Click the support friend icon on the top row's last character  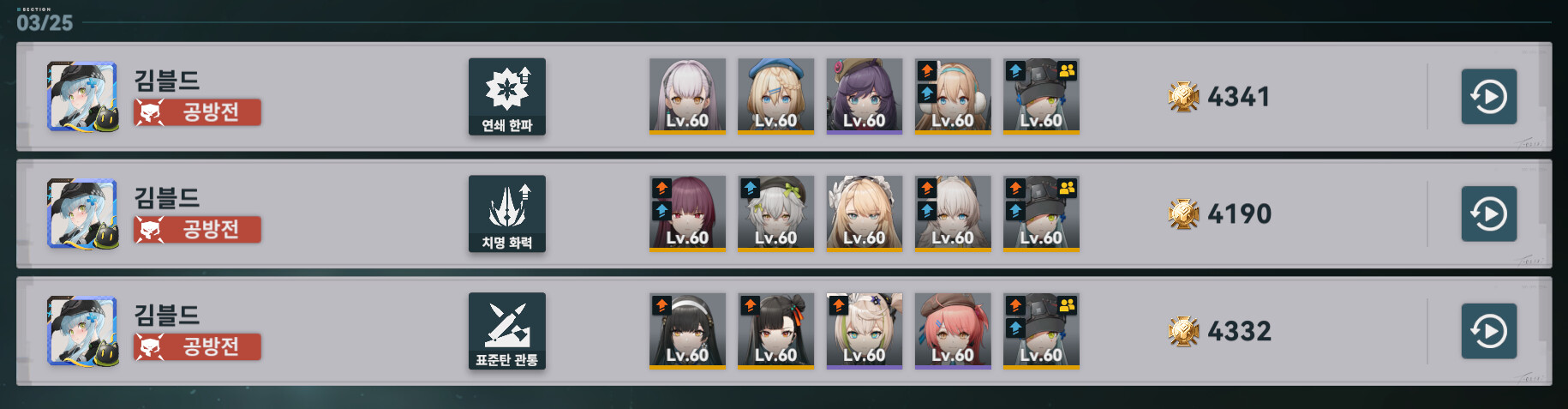click(x=1068, y=70)
